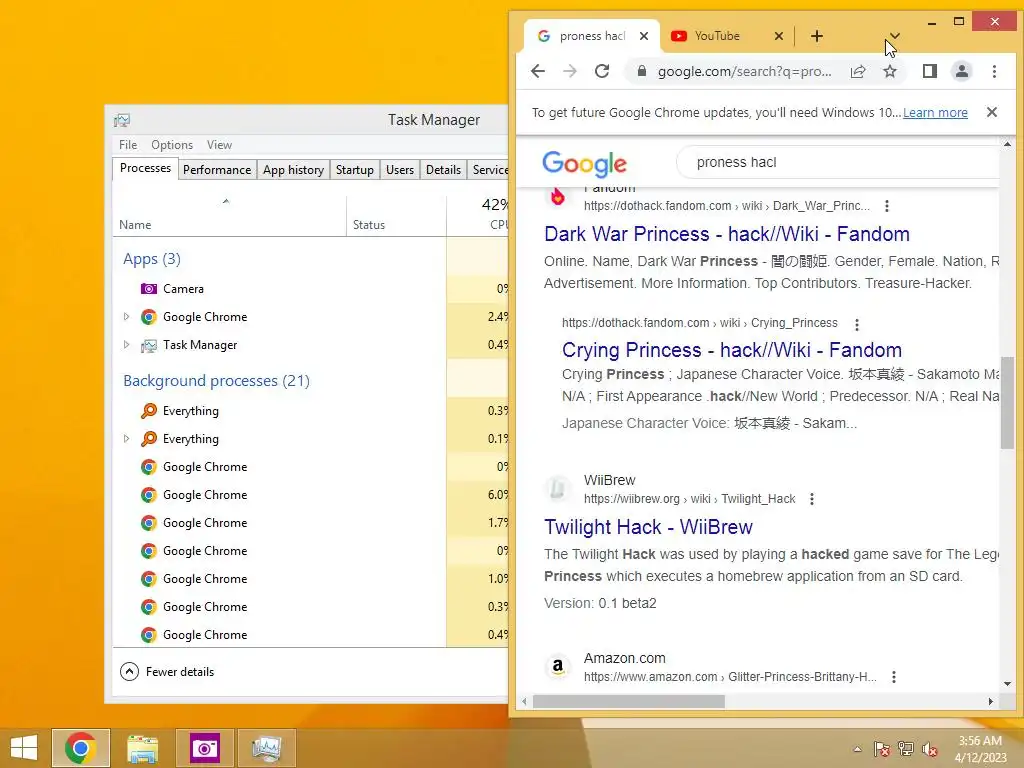
Task: Sort processes by Status column
Action: (x=396, y=216)
